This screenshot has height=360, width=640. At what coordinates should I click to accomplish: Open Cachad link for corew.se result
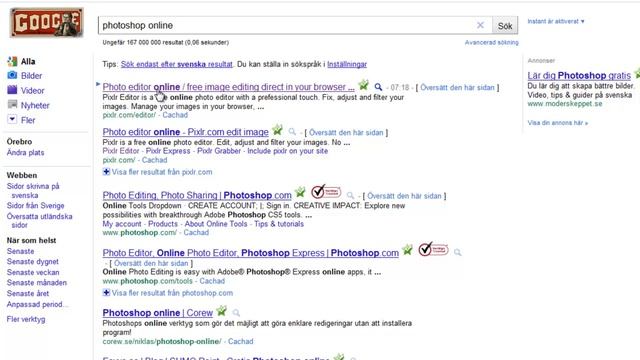pos(240,341)
